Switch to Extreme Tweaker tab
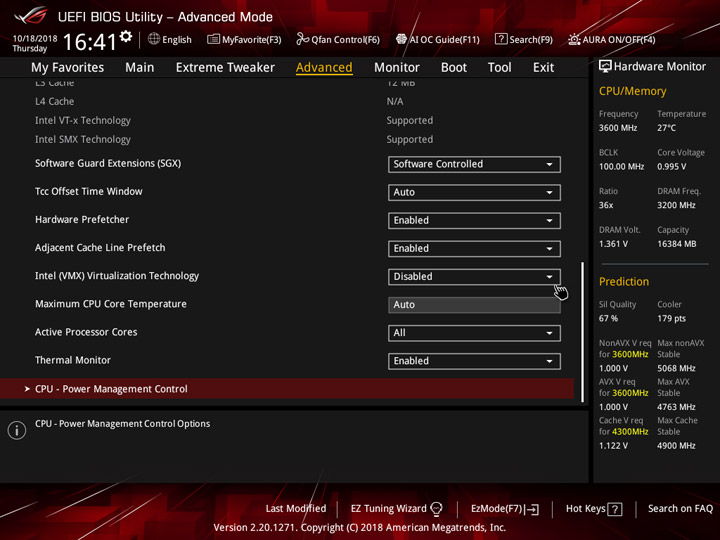This screenshot has width=720, height=540. [x=225, y=68]
